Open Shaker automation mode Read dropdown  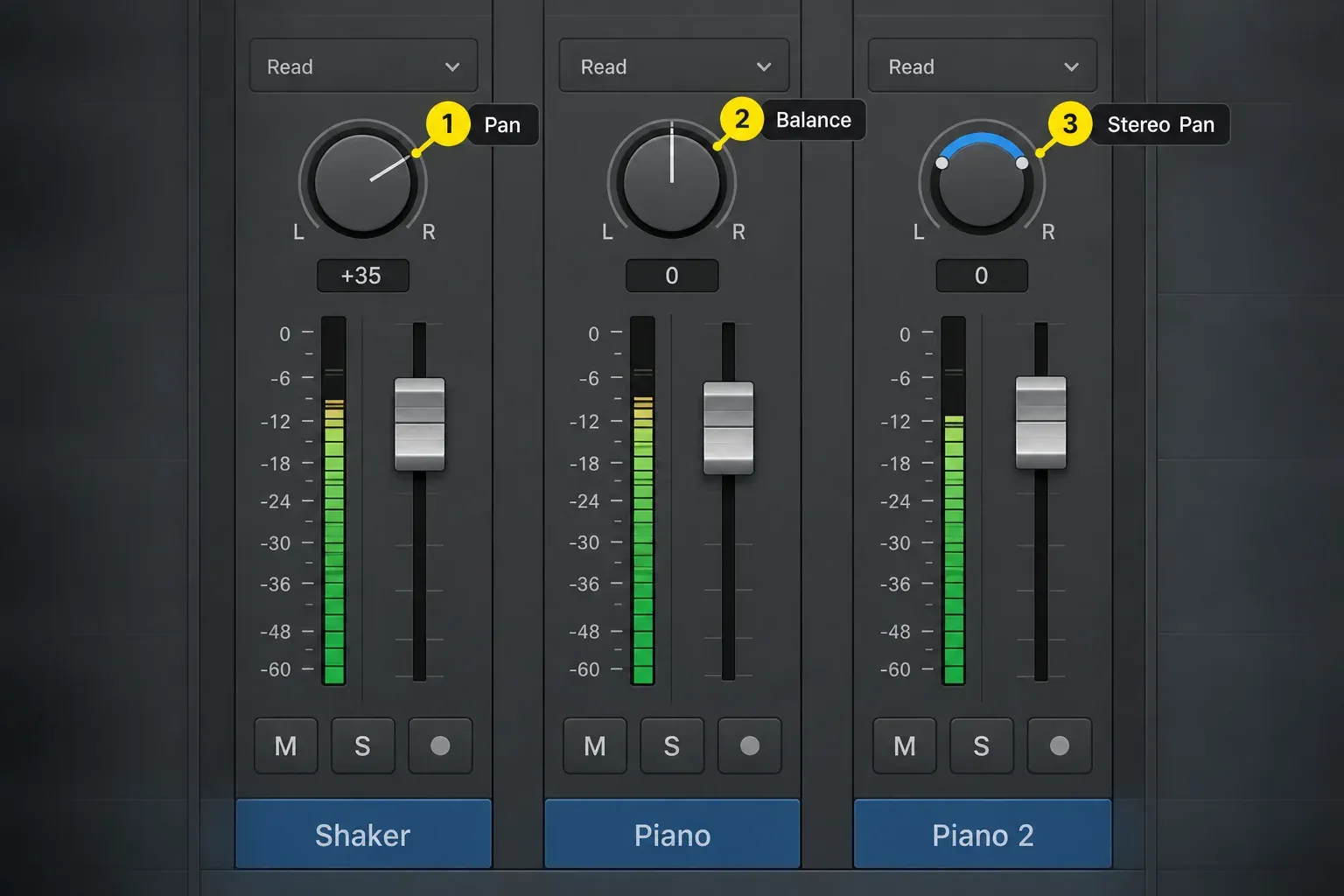pos(363,66)
